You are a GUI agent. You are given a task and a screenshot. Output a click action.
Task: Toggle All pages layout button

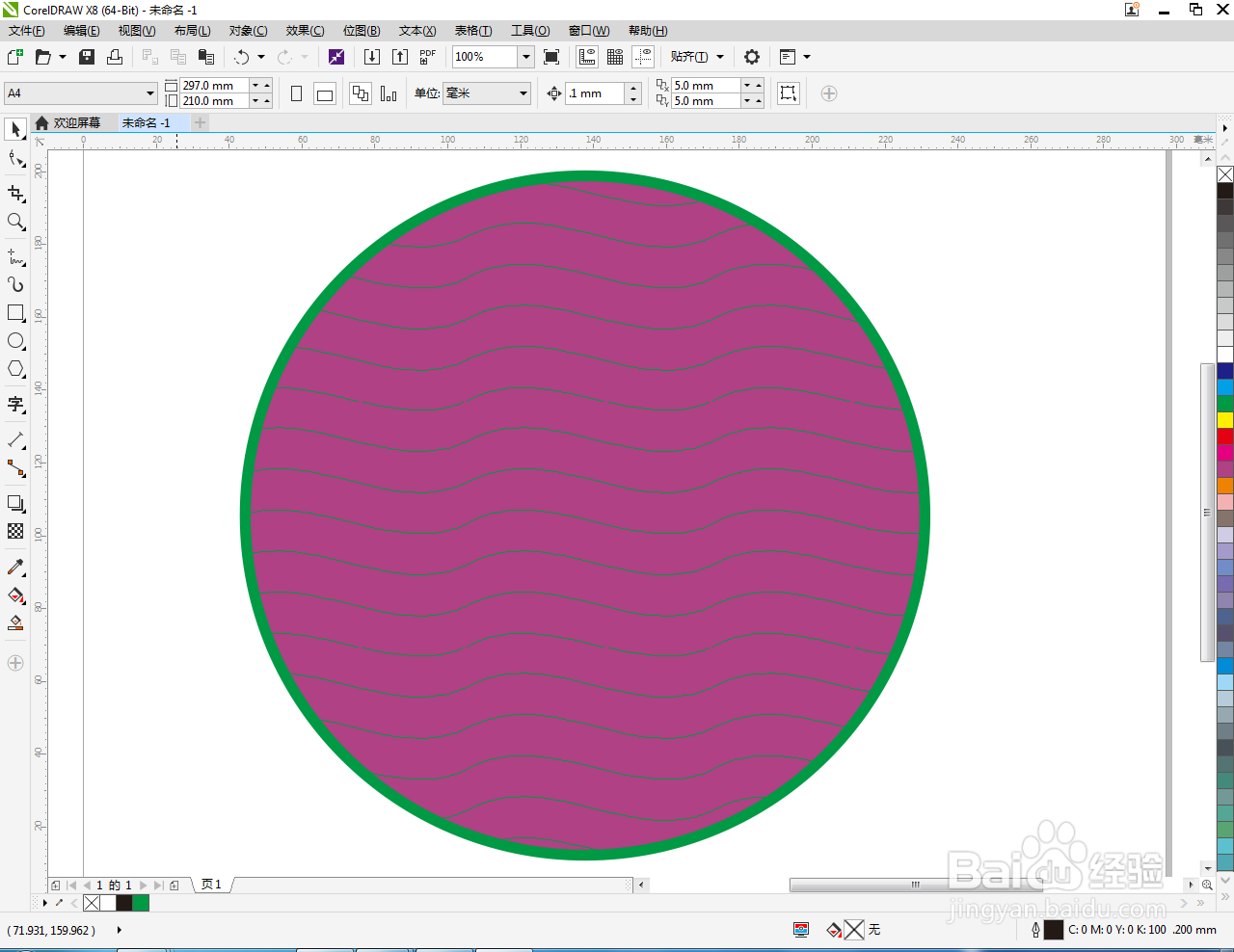pos(361,93)
